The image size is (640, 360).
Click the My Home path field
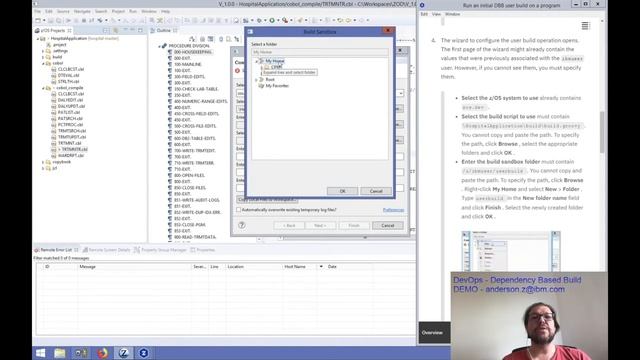pyautogui.click(x=320, y=52)
